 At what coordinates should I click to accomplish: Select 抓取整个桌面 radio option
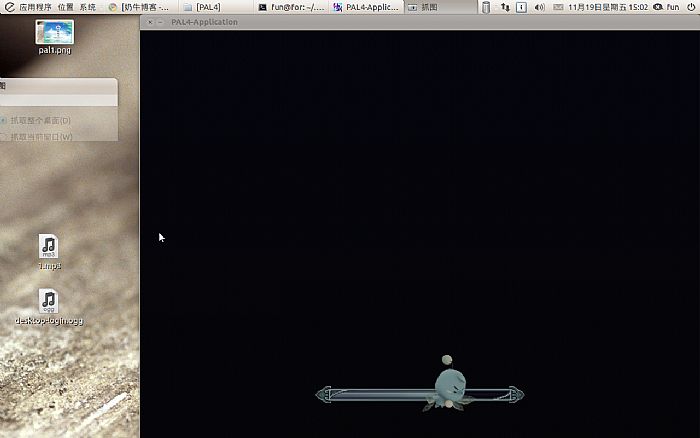tap(36, 121)
